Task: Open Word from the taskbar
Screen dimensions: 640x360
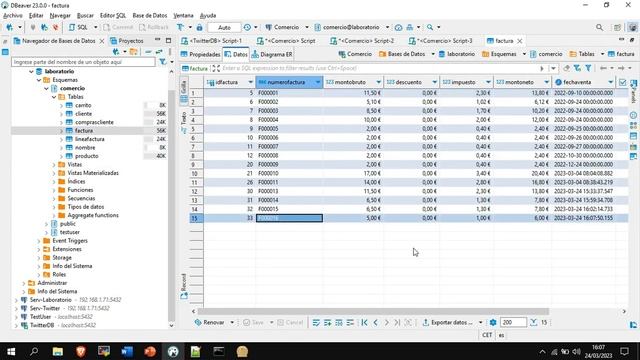Action: [127, 351]
